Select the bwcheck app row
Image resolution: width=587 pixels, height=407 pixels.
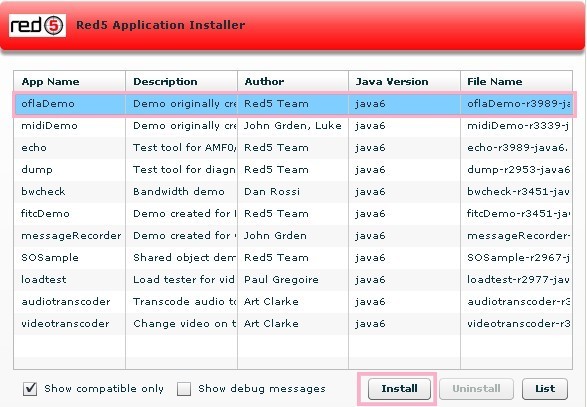click(293, 192)
